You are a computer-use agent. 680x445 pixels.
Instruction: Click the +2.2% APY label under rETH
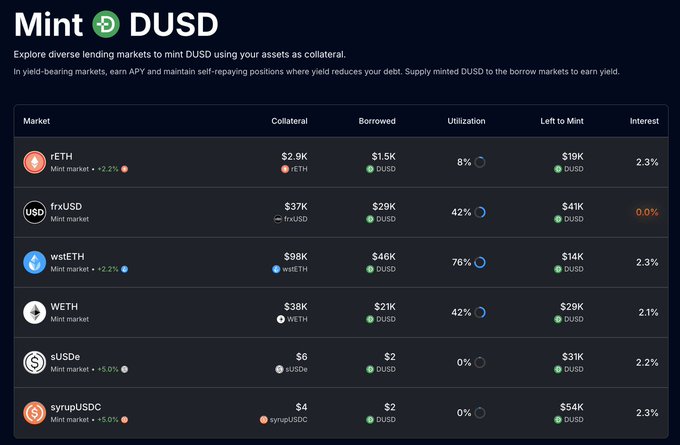(x=108, y=169)
